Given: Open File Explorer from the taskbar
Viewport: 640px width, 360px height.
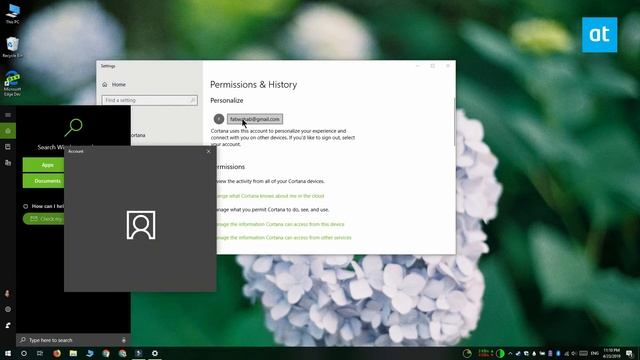Looking at the screenshot, I should coord(73,353).
